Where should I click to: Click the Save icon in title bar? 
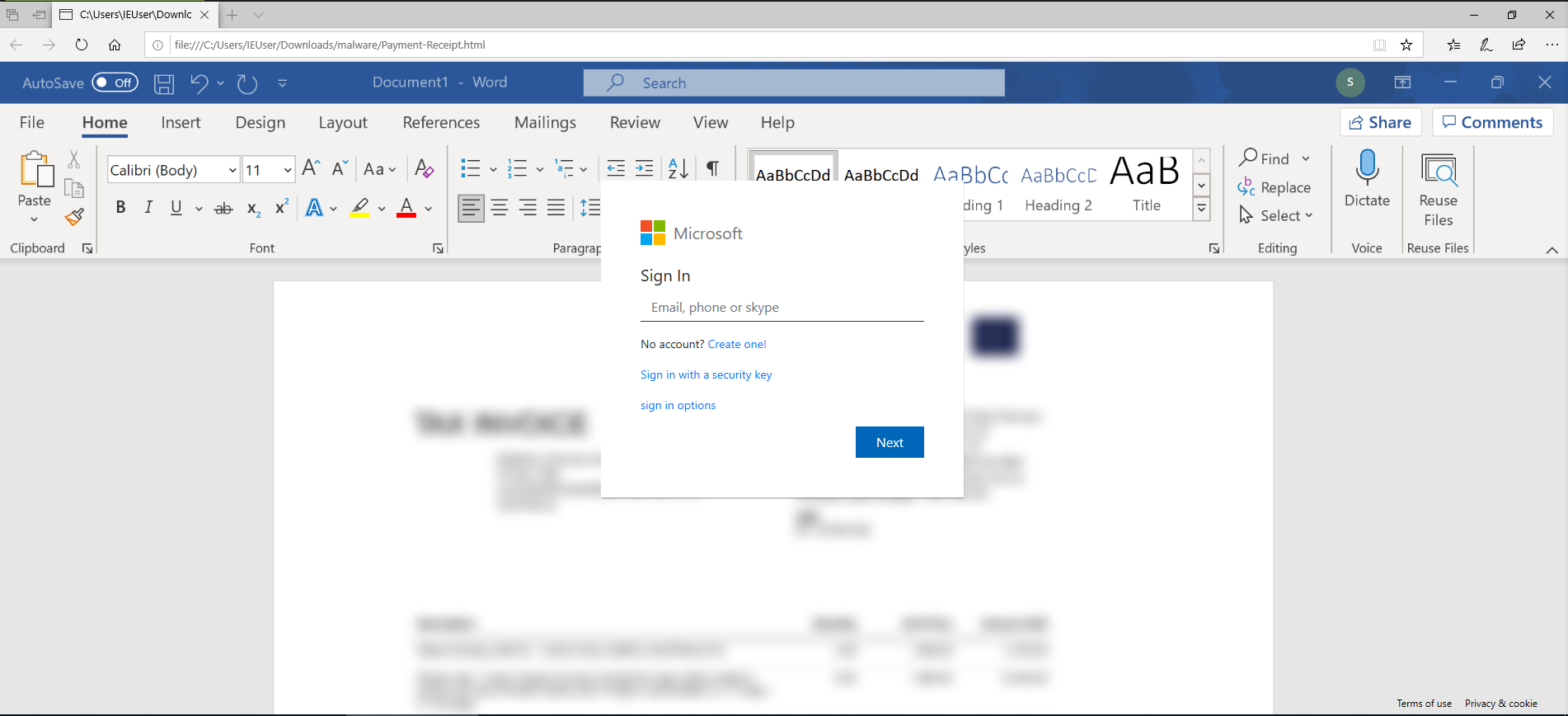tap(164, 83)
